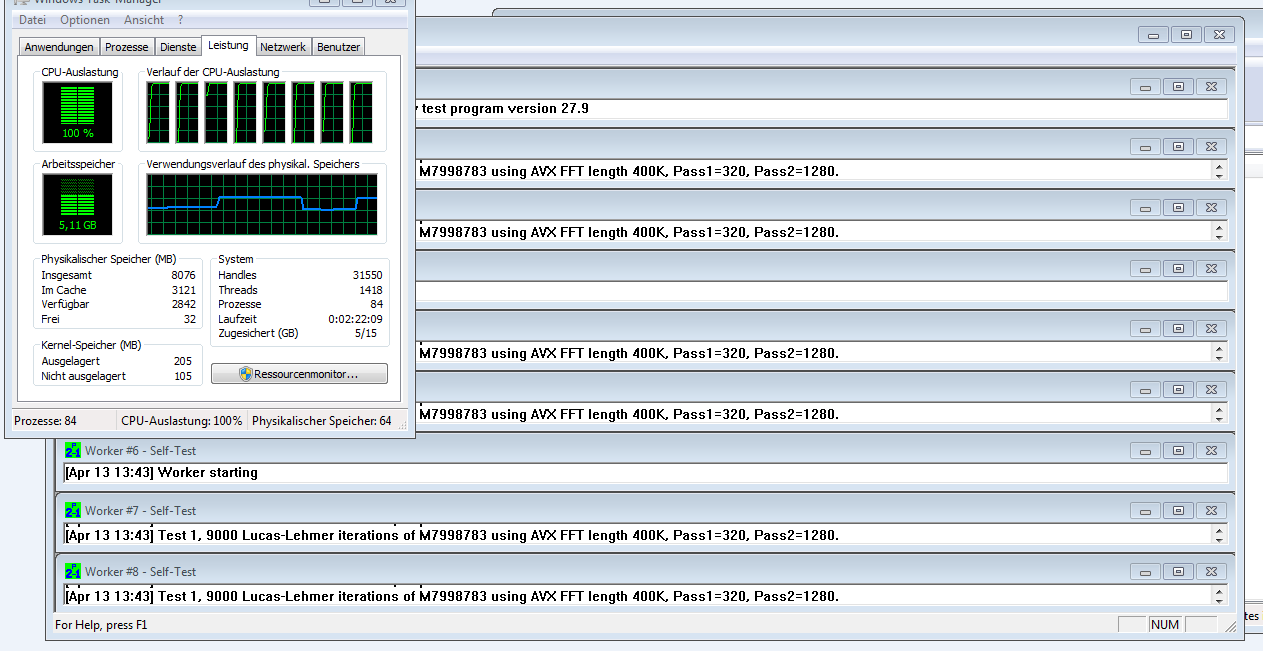Click the Threads 1418 row
The width and height of the screenshot is (1263, 651).
click(300, 290)
